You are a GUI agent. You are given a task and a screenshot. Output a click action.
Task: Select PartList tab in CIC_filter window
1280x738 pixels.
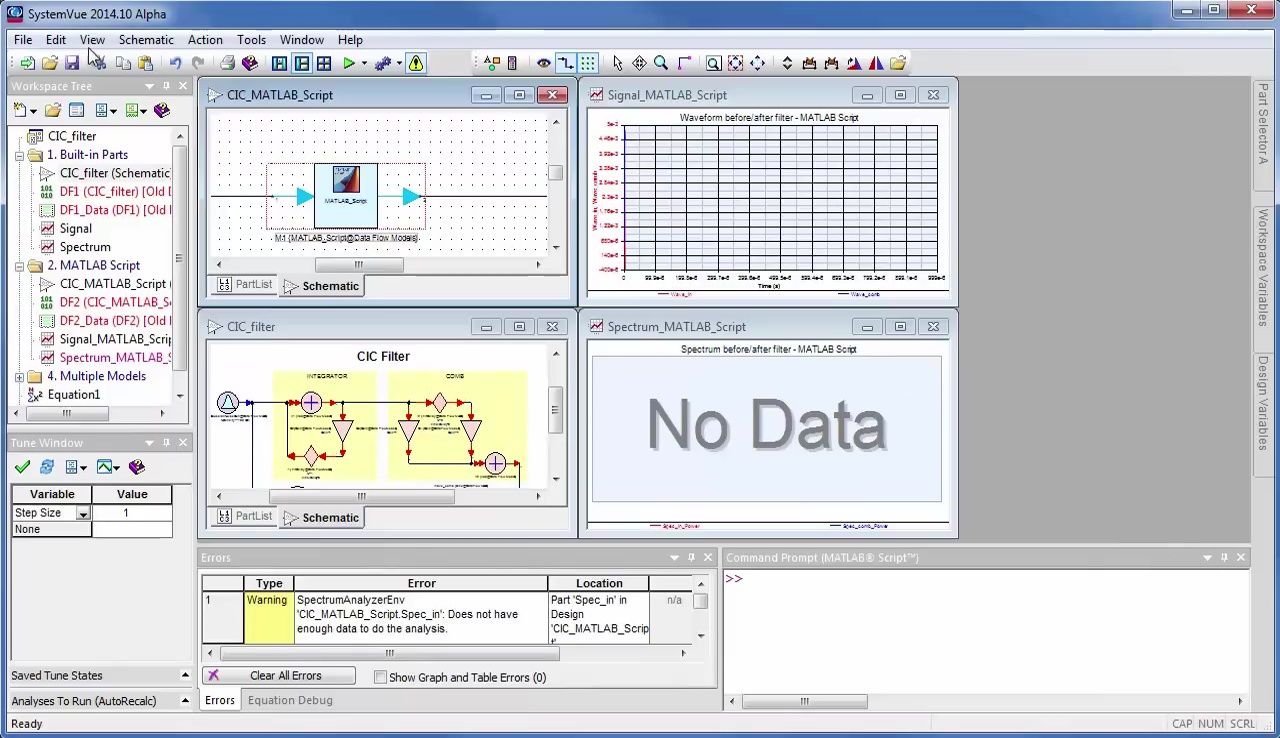point(244,516)
